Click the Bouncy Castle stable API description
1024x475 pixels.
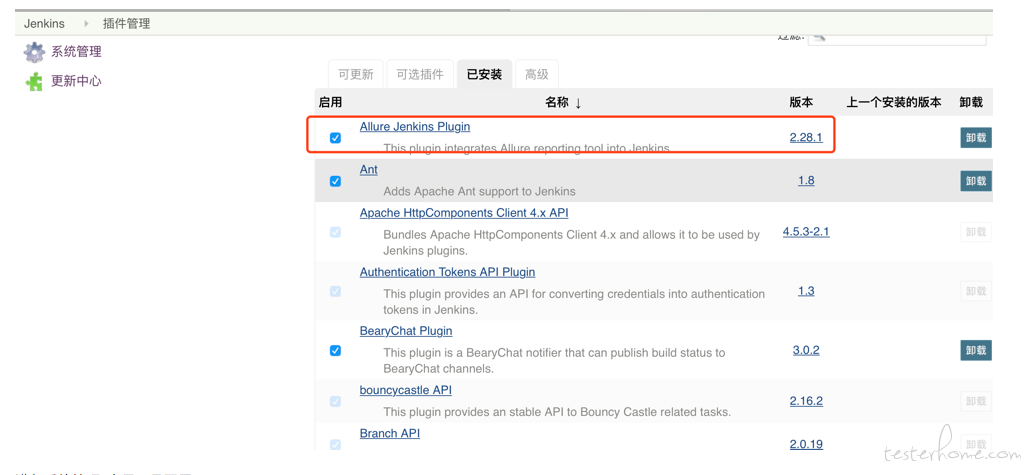[557, 412]
